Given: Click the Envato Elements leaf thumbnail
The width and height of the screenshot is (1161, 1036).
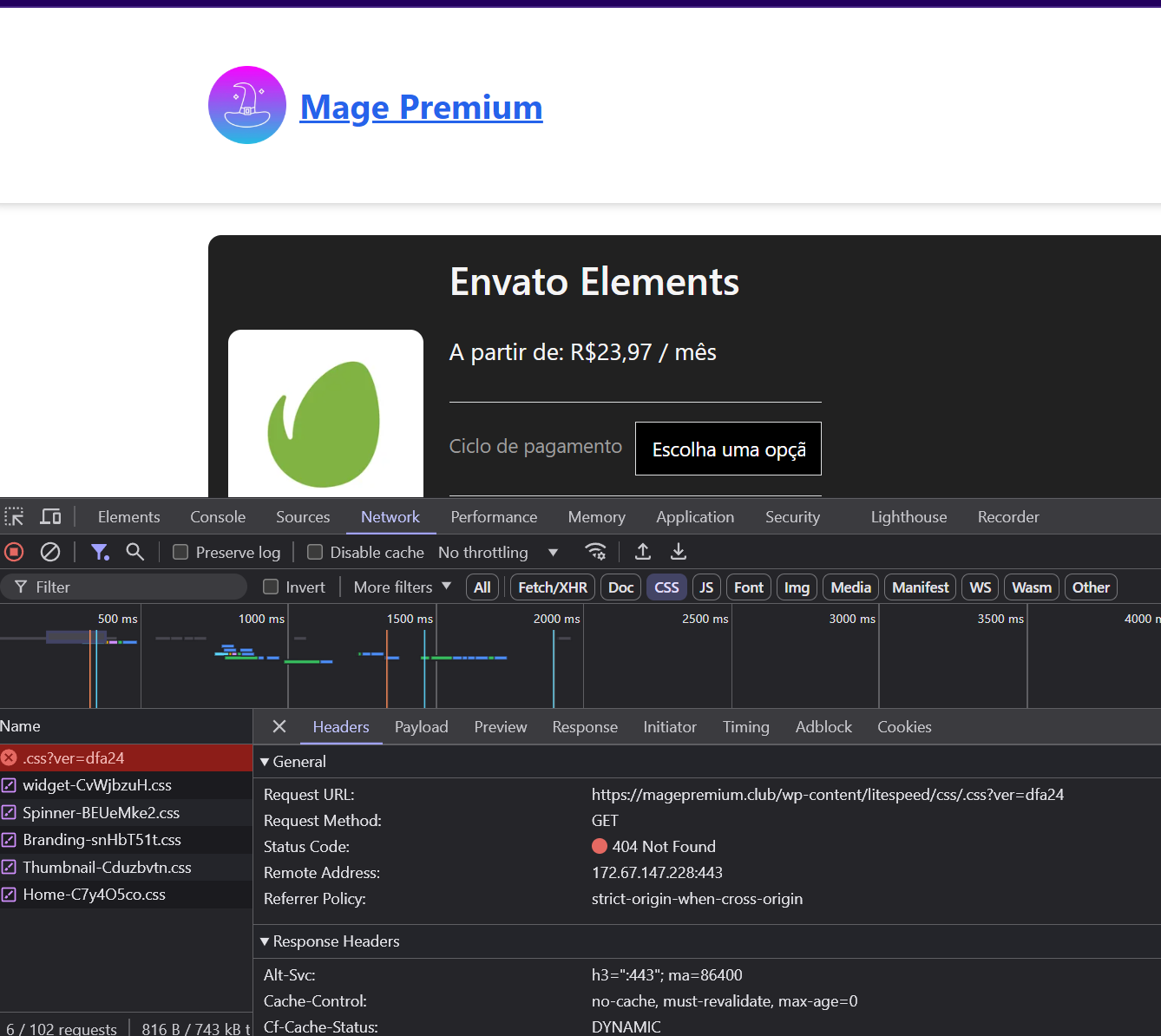Looking at the screenshot, I should tap(325, 413).
